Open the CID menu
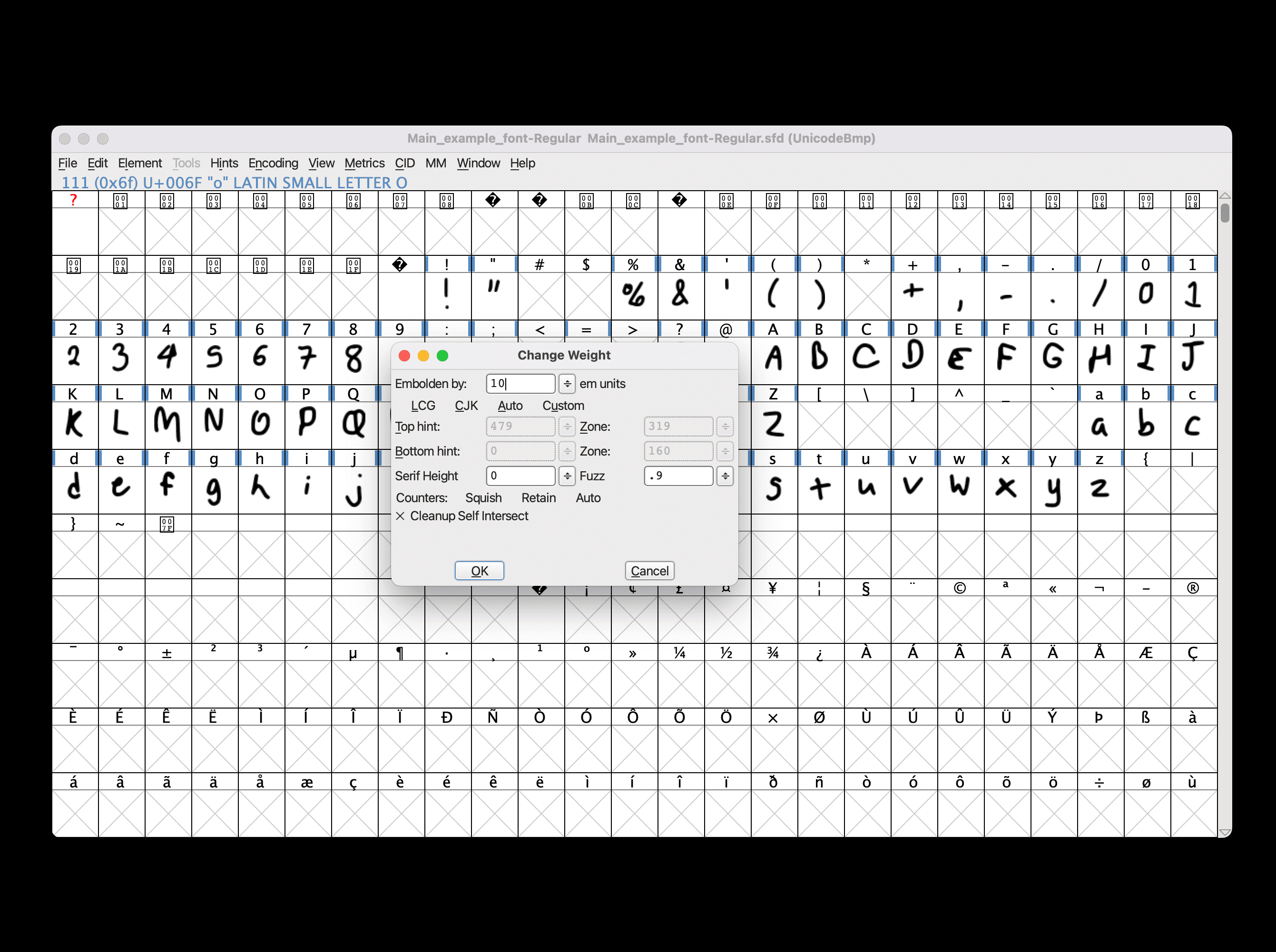Screen dimensions: 1276x952 pyautogui.click(x=405, y=163)
